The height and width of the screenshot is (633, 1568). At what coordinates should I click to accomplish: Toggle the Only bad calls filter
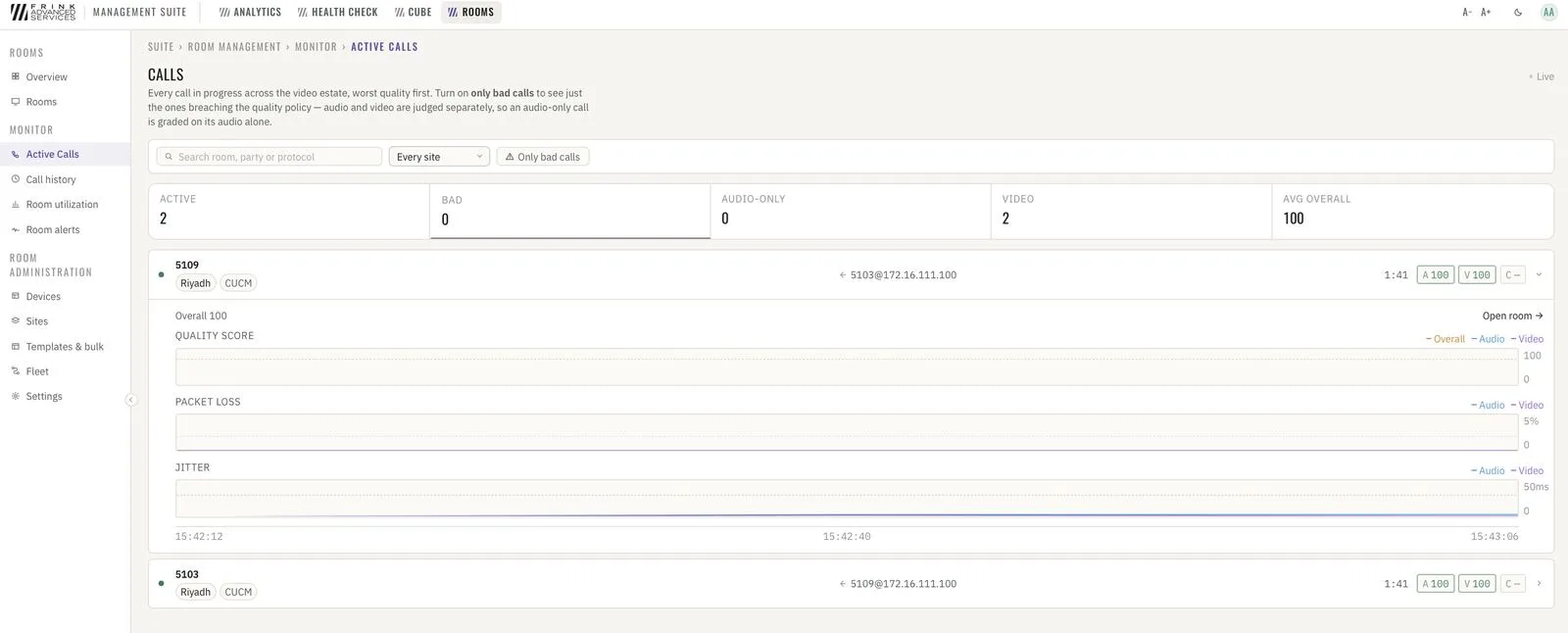543,157
